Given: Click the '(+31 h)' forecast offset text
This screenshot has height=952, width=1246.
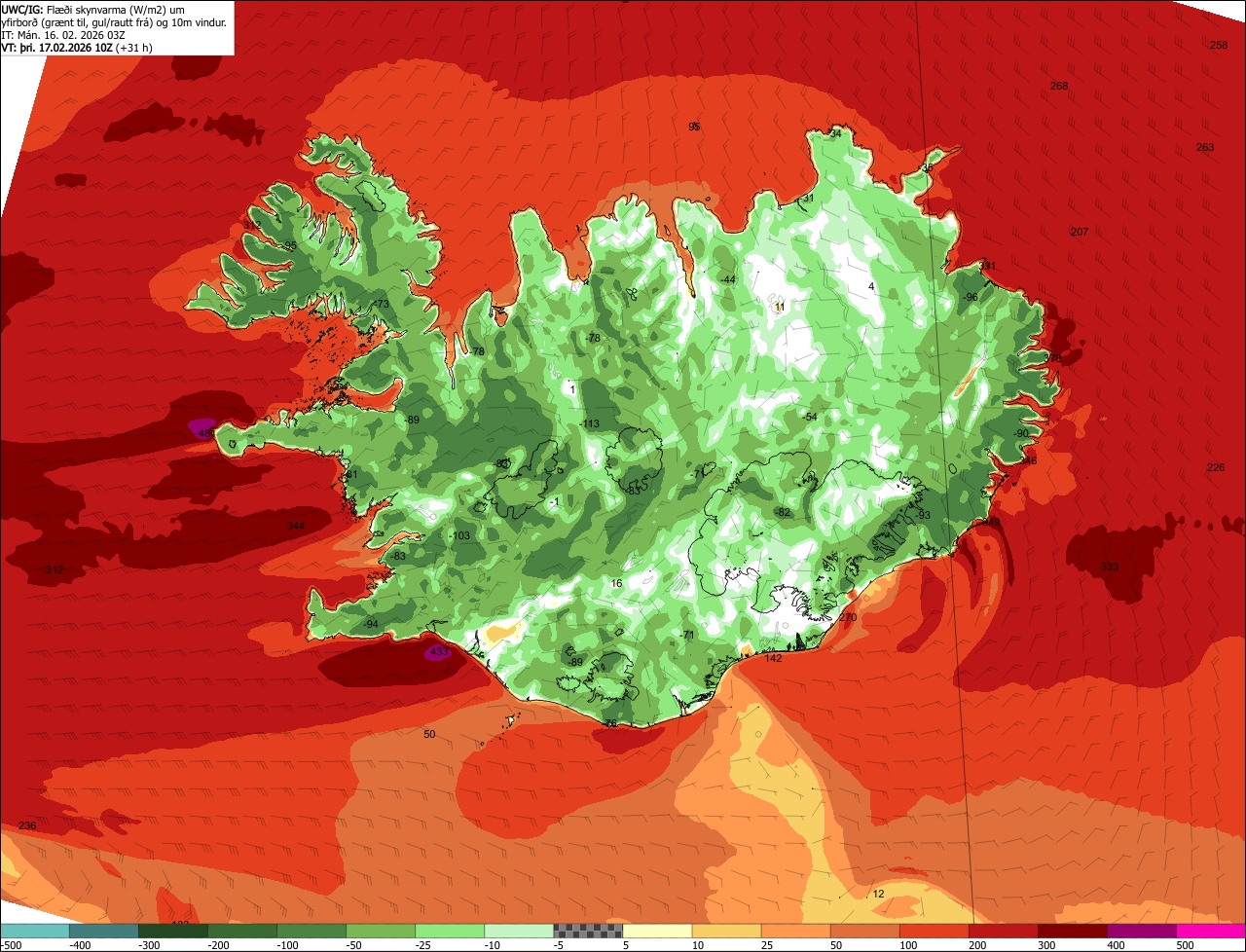Looking at the screenshot, I should [132, 48].
